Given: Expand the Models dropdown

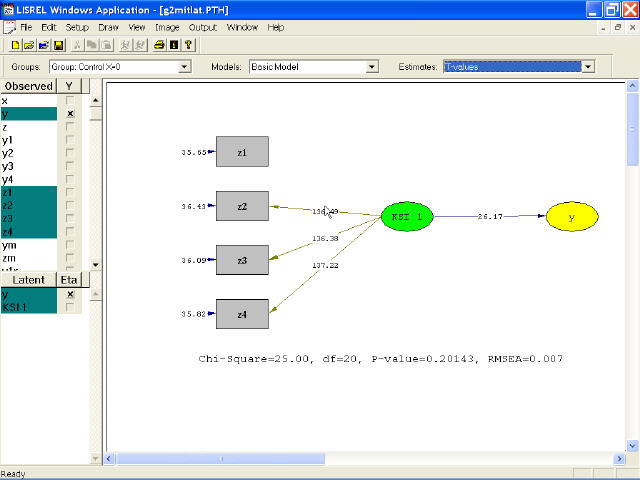Looking at the screenshot, I should pyautogui.click(x=372, y=67).
